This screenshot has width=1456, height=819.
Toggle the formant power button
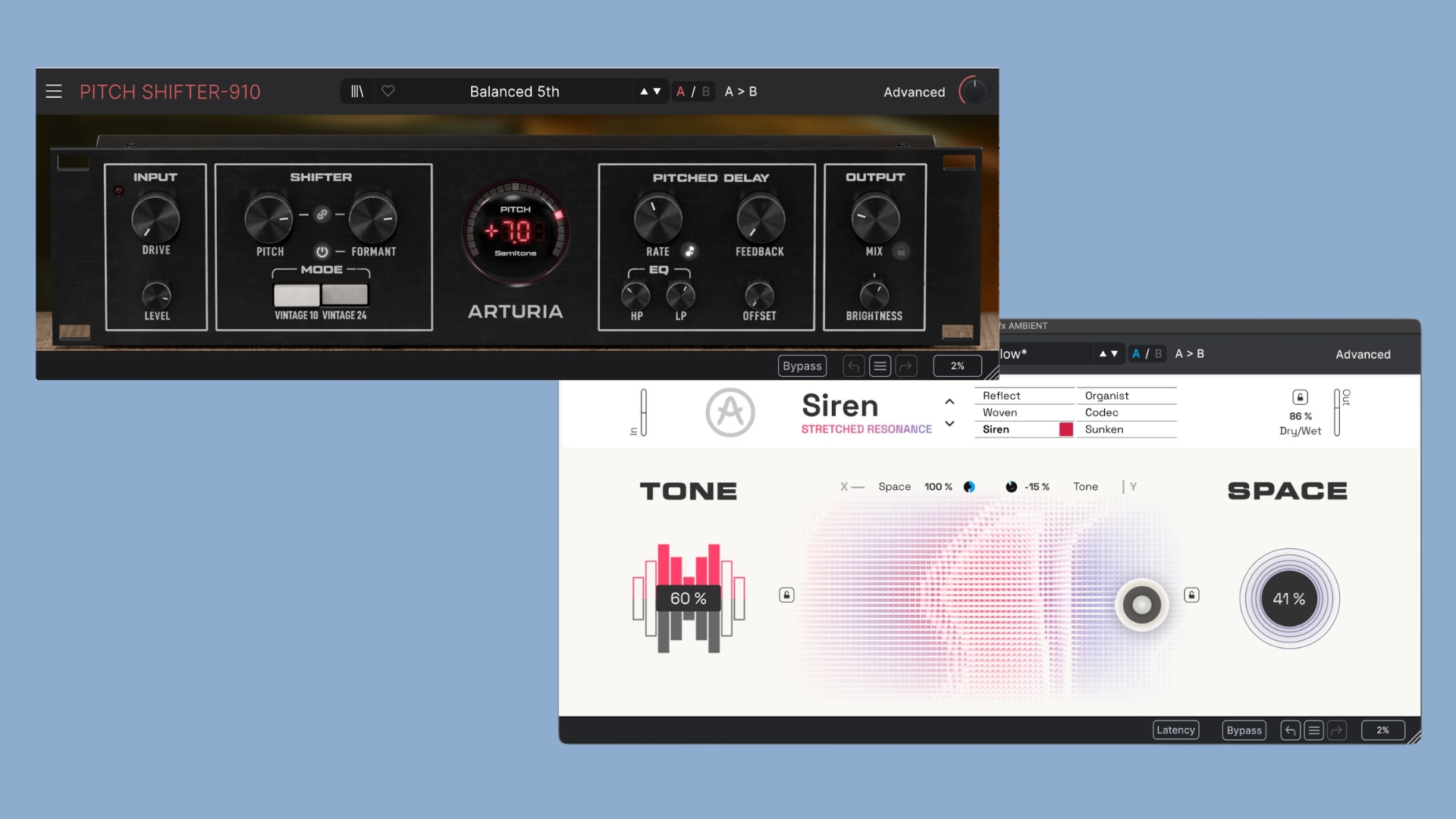[322, 252]
